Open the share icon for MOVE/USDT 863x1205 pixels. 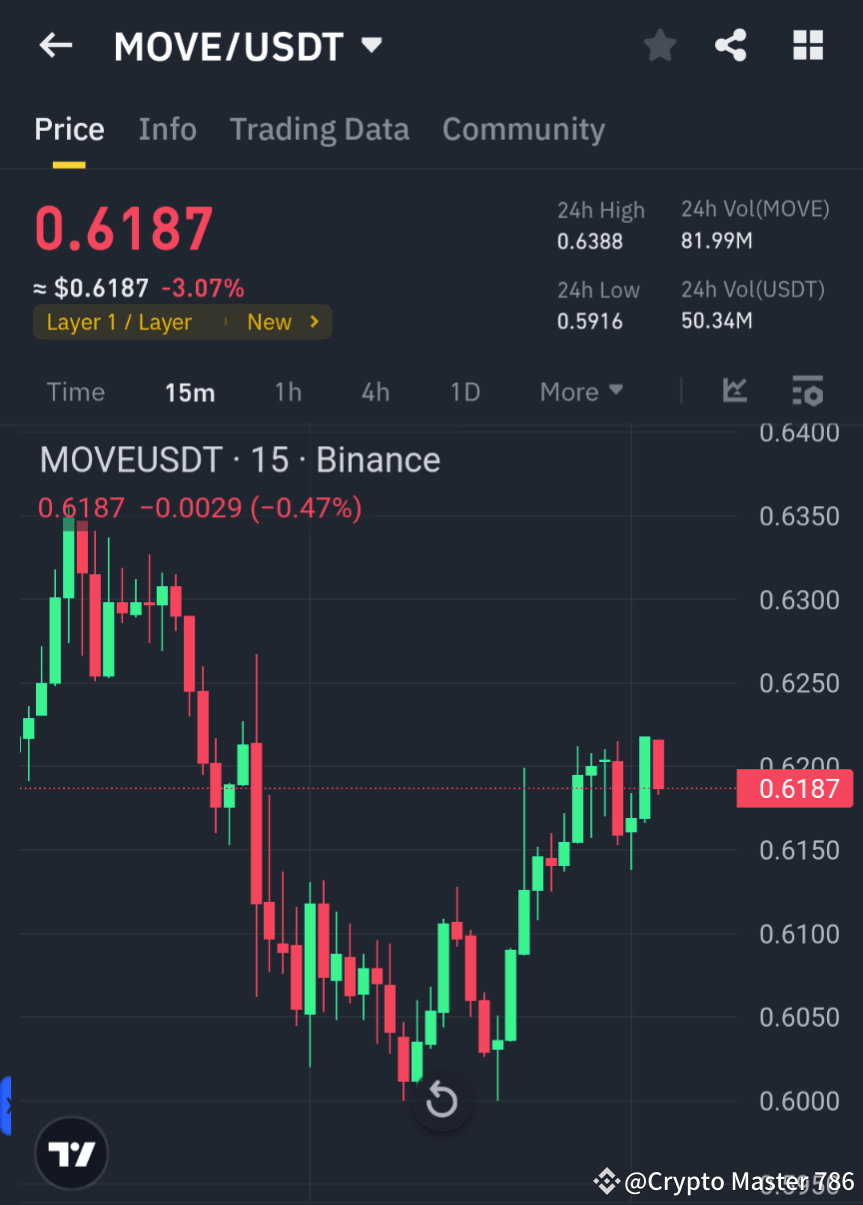tap(731, 45)
